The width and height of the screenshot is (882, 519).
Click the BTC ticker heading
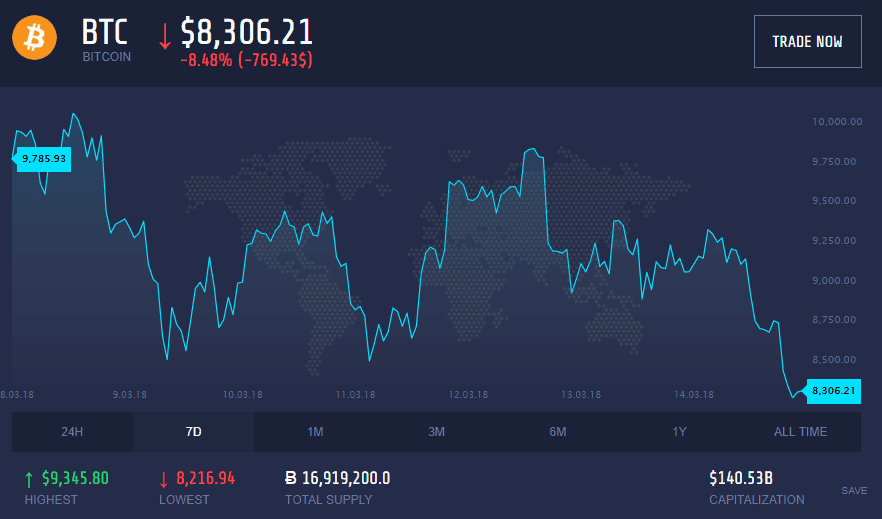(x=105, y=31)
